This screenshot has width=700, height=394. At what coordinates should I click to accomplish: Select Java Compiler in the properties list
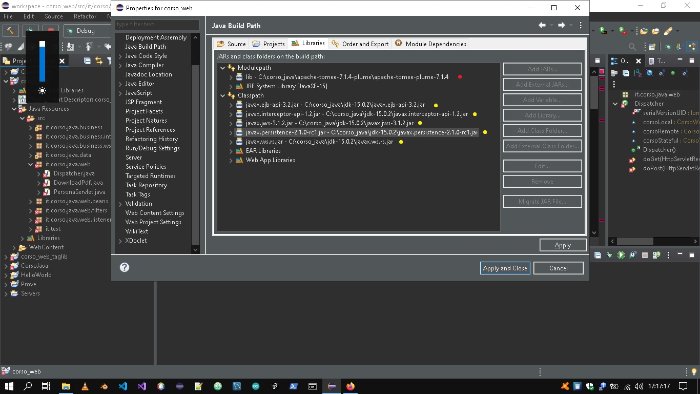point(144,65)
